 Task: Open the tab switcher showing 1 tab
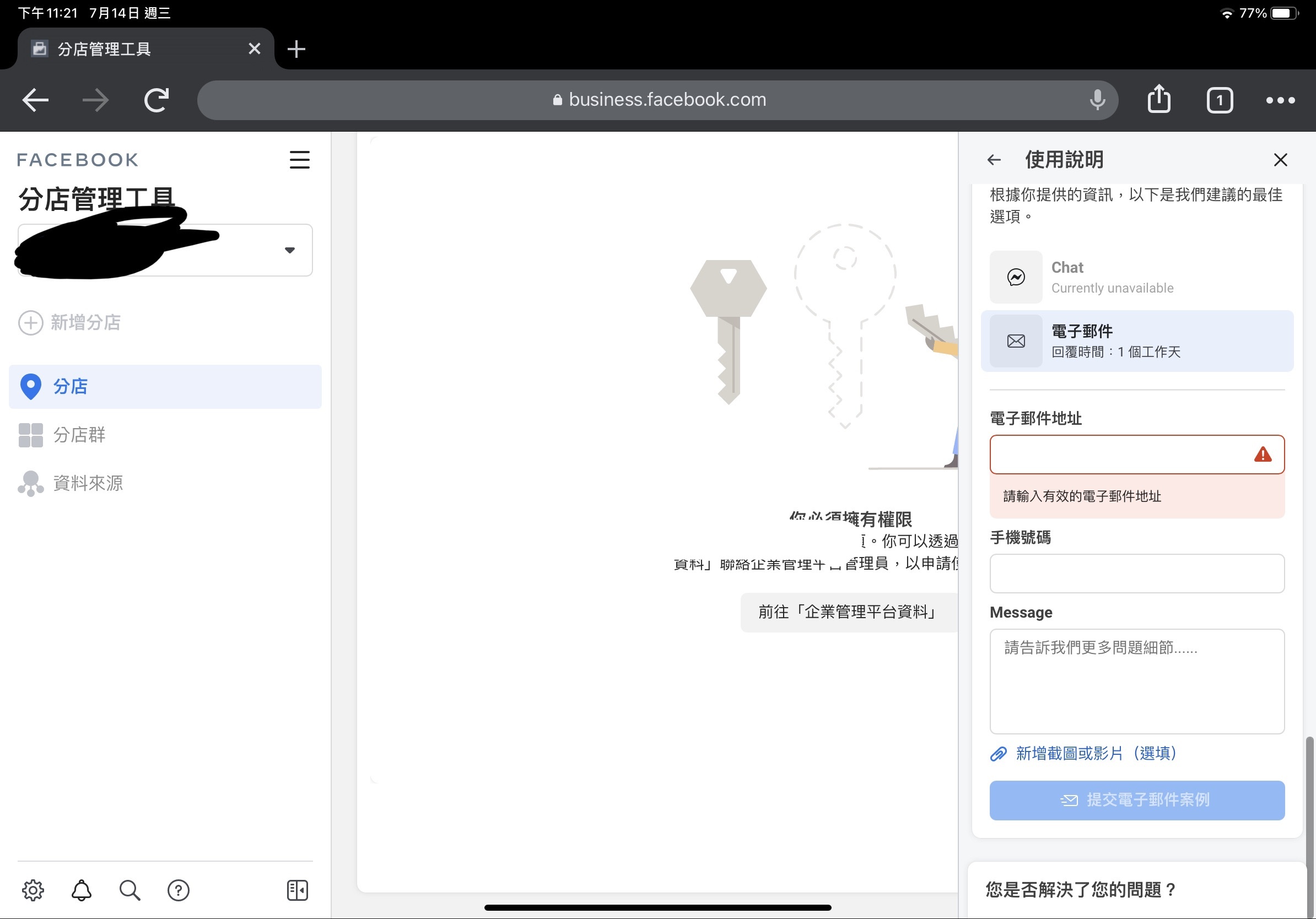coord(1219,100)
